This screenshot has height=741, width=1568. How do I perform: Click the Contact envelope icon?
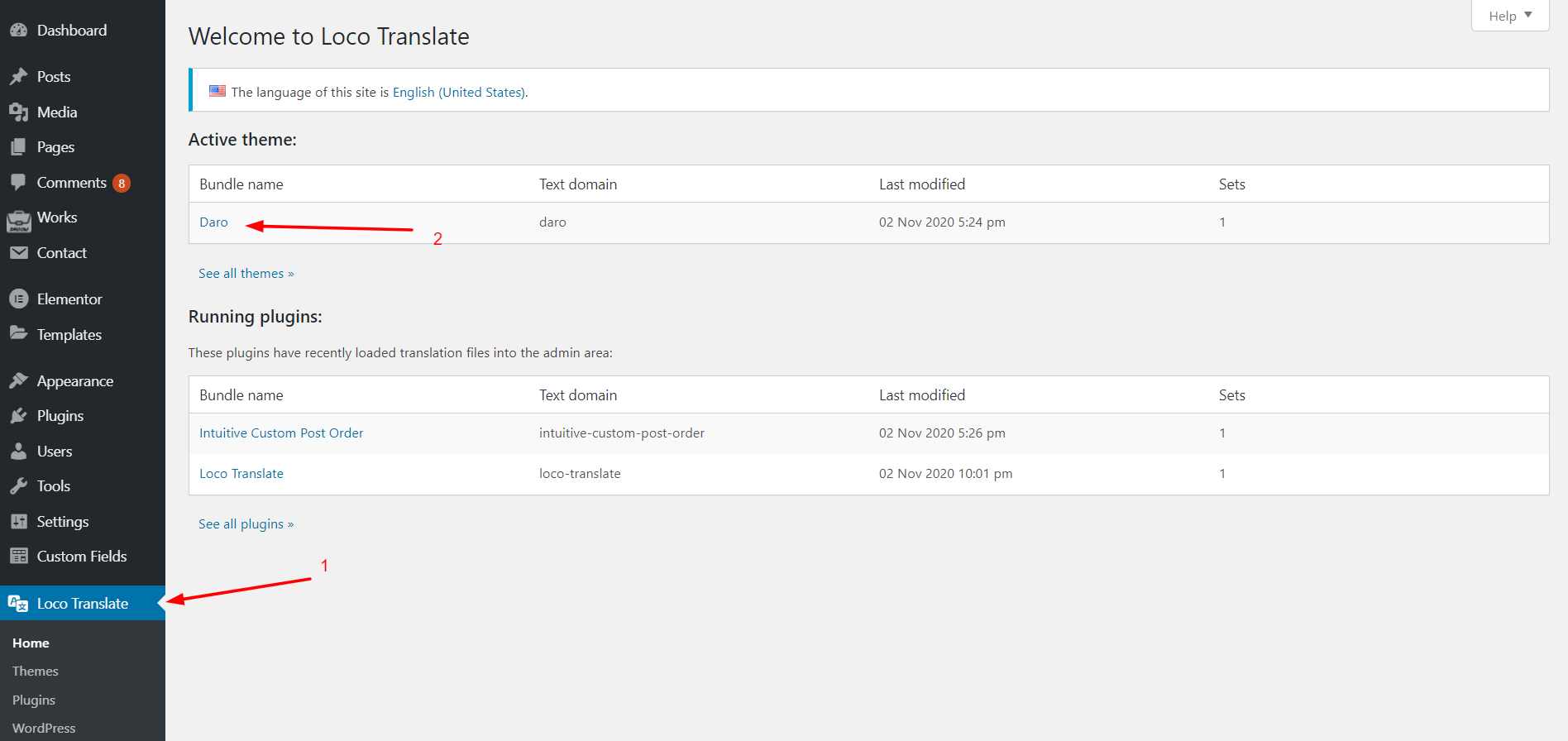[18, 253]
